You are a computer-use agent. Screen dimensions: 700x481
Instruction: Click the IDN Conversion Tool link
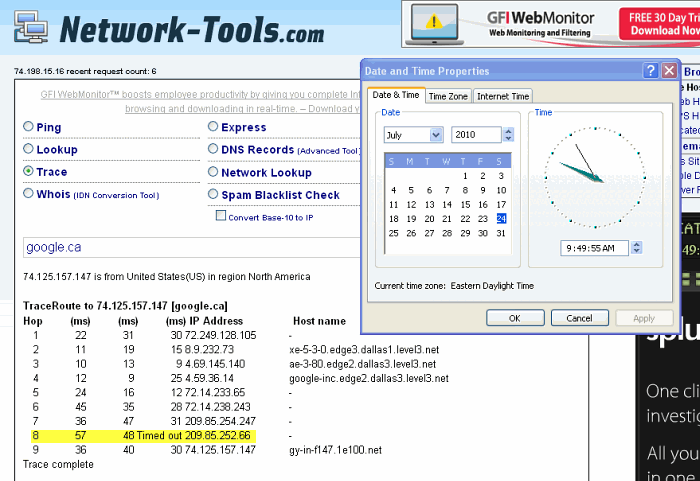[x=116, y=195]
